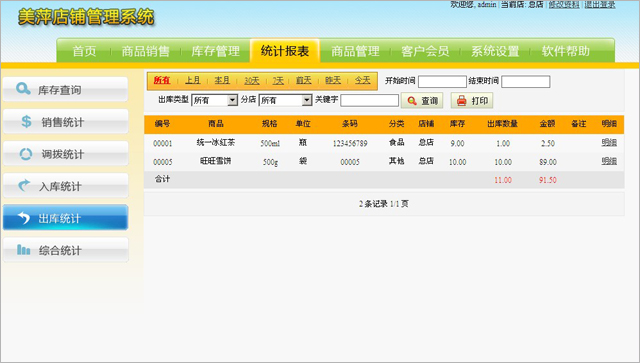Image resolution: width=640 pixels, height=363 pixels.
Task: Filter by last 7天
Action: (x=278, y=81)
